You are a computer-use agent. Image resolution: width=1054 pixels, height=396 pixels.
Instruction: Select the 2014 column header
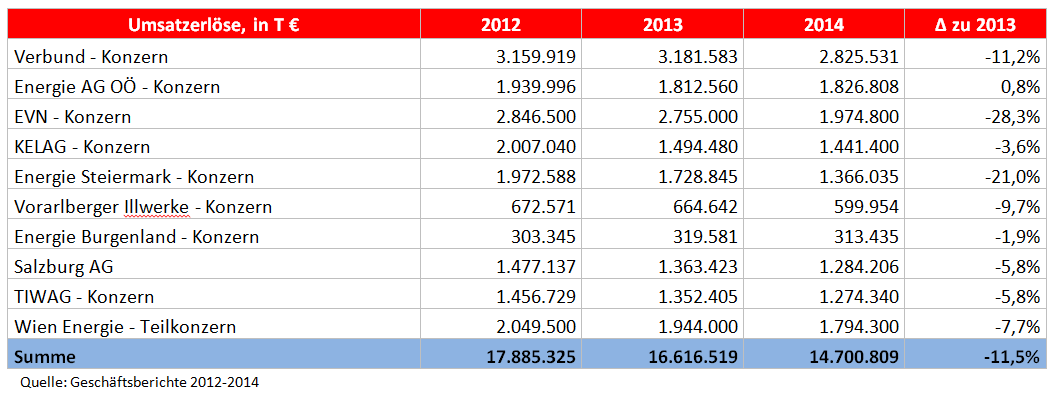pyautogui.click(x=823, y=25)
